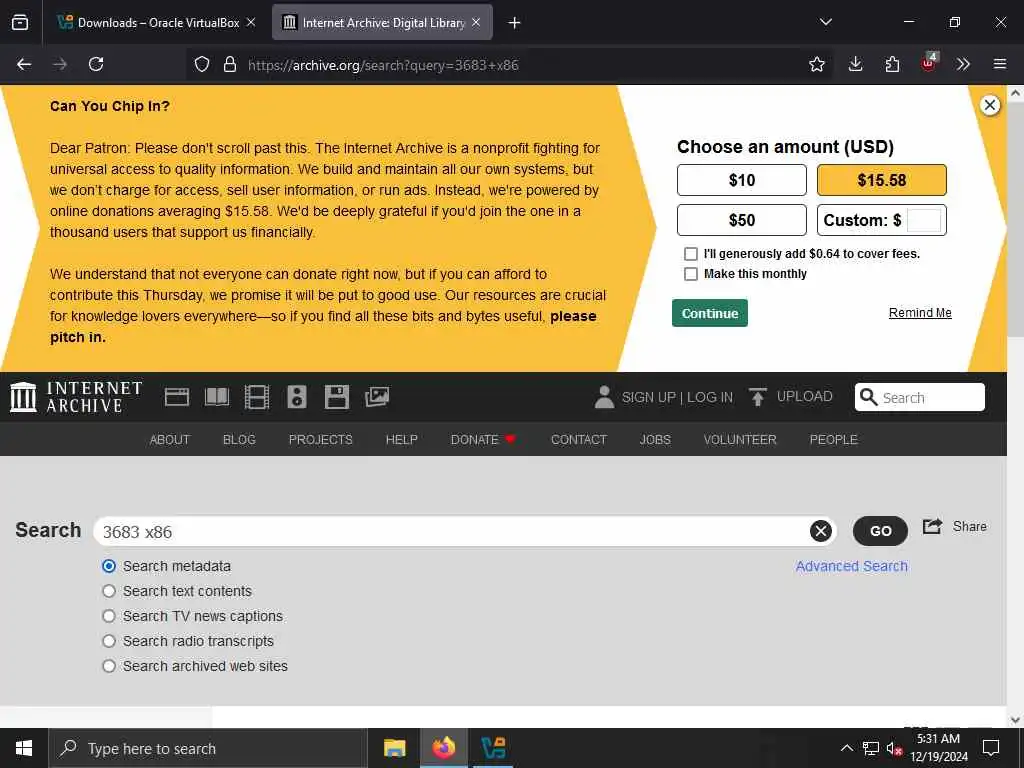Click the green Continue button

point(710,313)
